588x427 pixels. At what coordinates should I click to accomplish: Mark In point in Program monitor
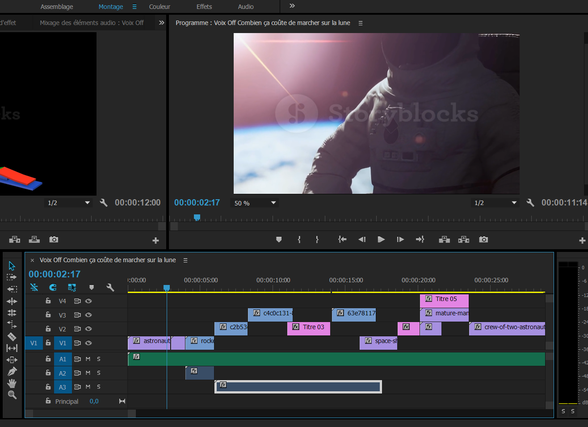pyautogui.click(x=299, y=240)
